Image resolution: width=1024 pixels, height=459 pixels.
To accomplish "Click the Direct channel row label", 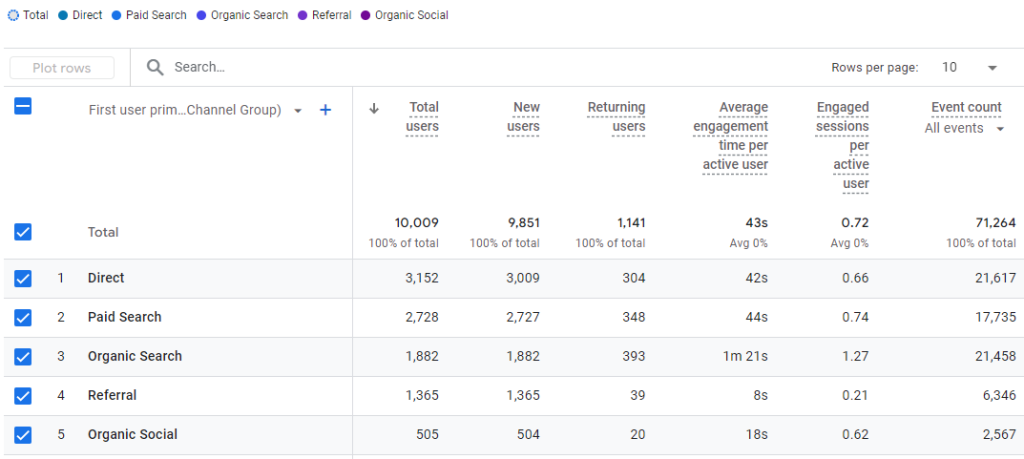I will point(106,278).
